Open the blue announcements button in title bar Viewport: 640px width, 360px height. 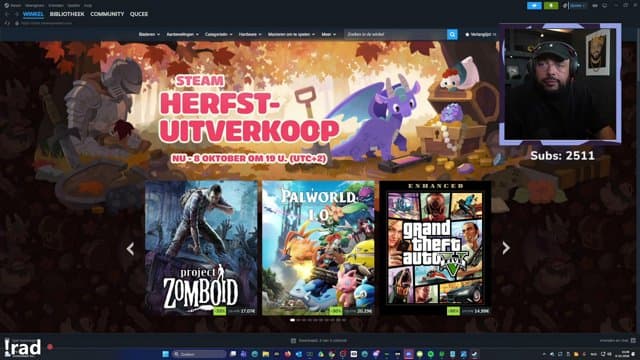pyautogui.click(x=534, y=6)
